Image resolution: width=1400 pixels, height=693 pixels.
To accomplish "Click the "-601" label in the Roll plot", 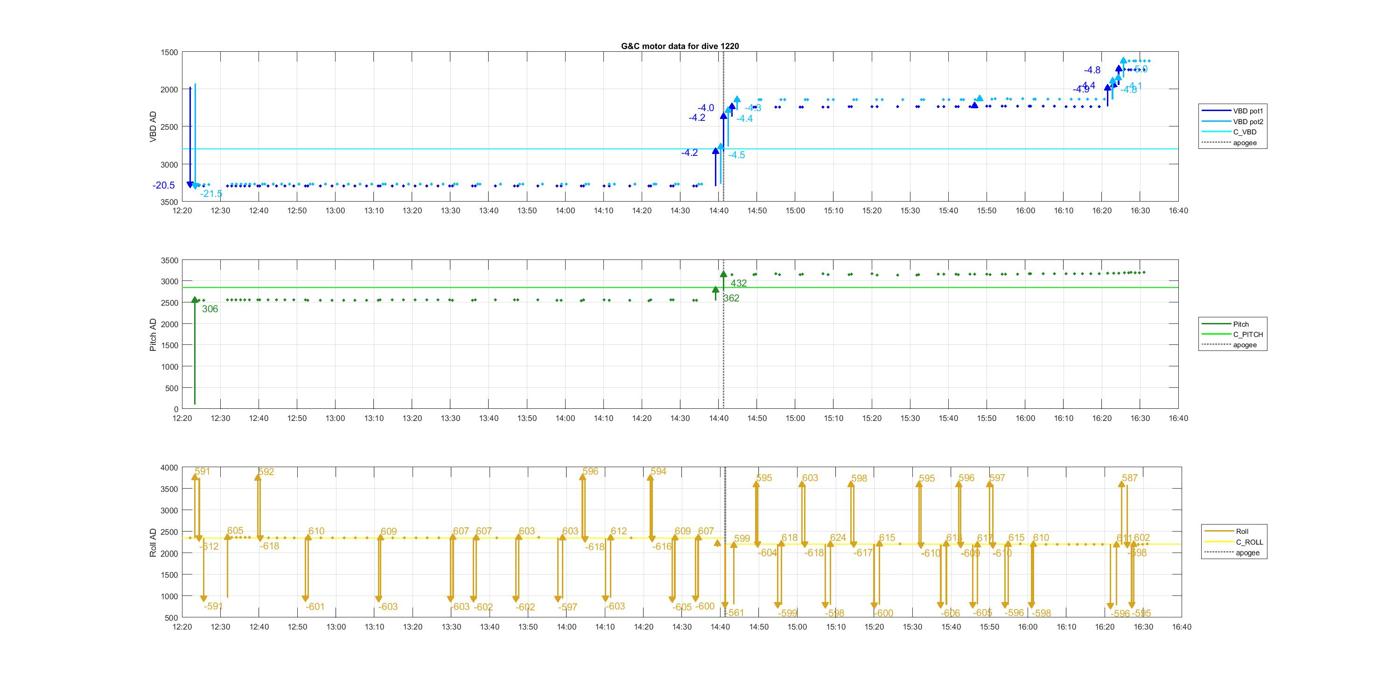I will tap(315, 607).
